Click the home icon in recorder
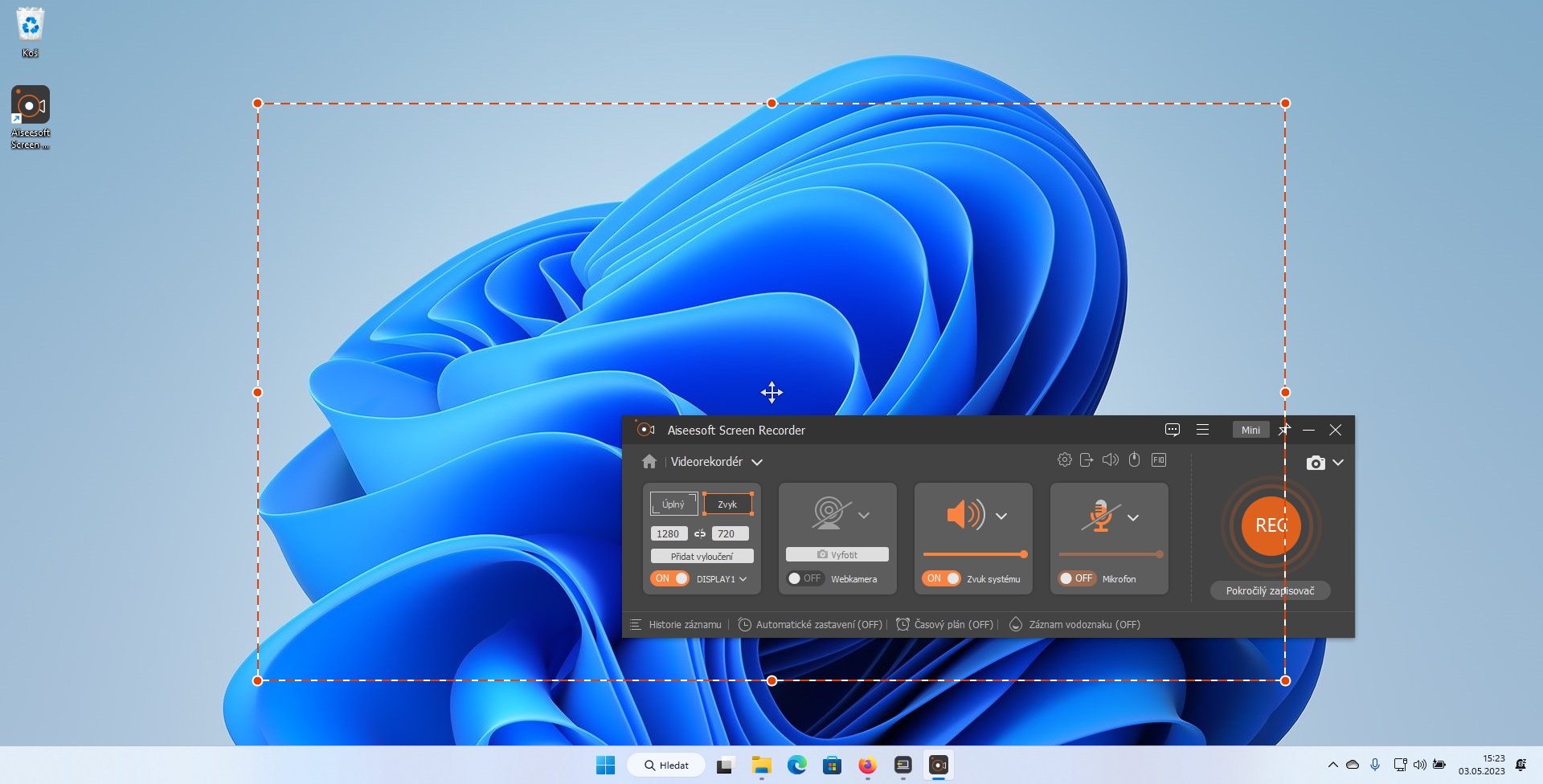The height and width of the screenshot is (784, 1543). click(x=649, y=462)
